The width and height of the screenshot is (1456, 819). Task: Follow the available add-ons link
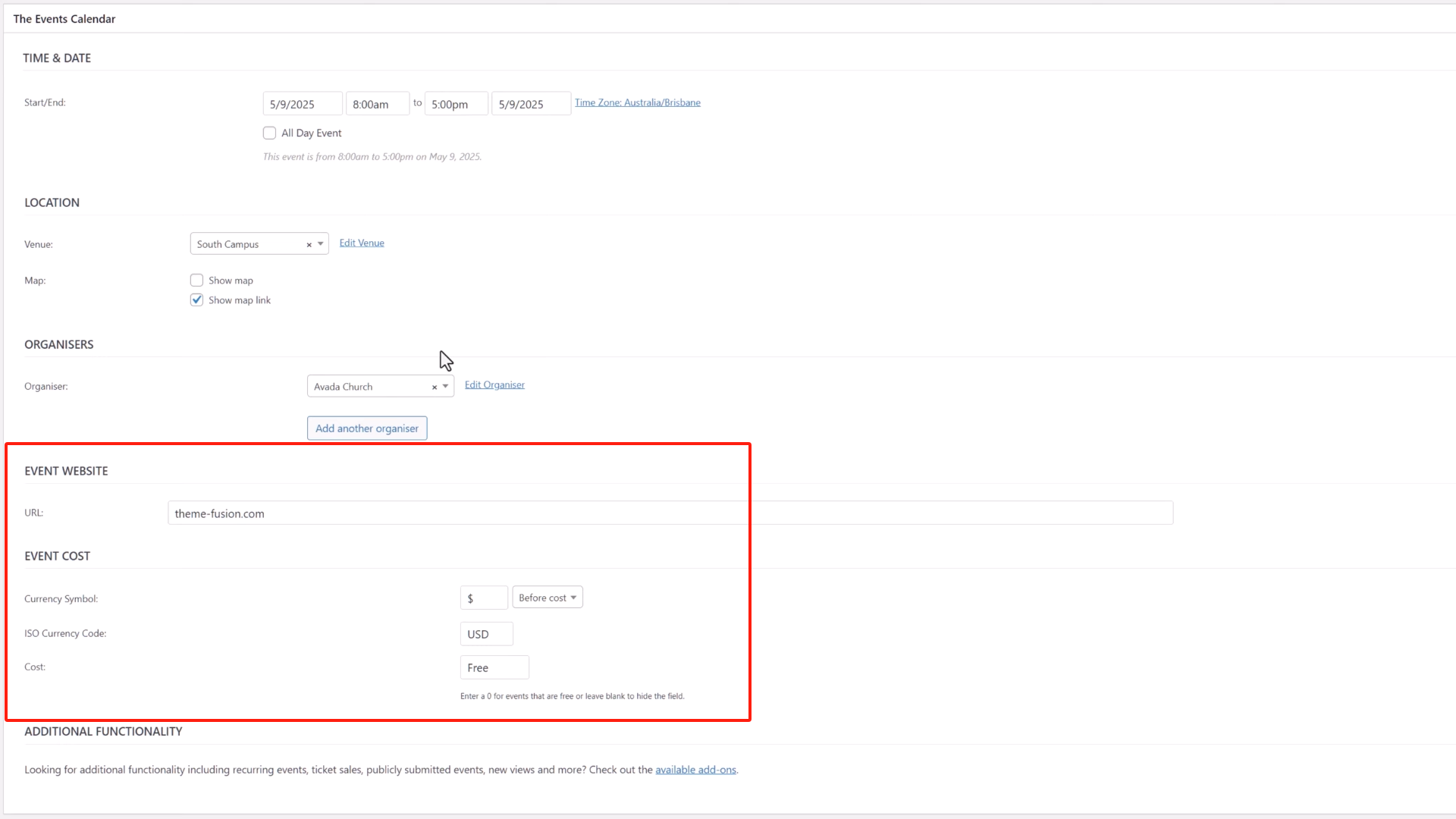[695, 770]
